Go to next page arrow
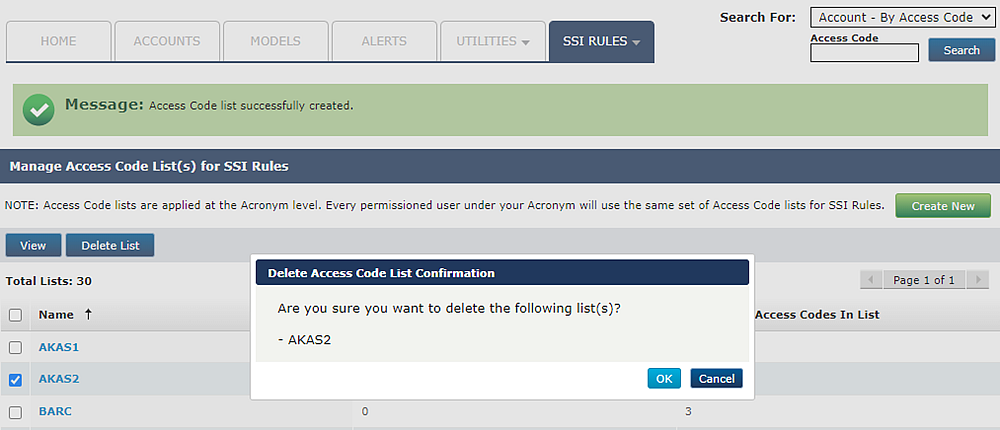 click(976, 280)
